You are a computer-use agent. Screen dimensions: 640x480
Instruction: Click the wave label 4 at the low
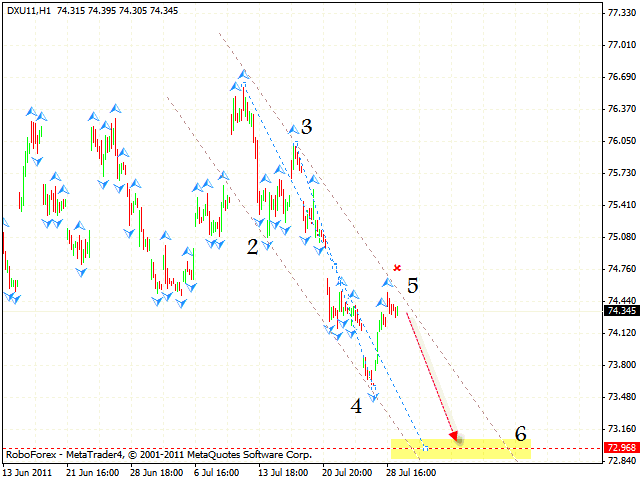point(356,406)
